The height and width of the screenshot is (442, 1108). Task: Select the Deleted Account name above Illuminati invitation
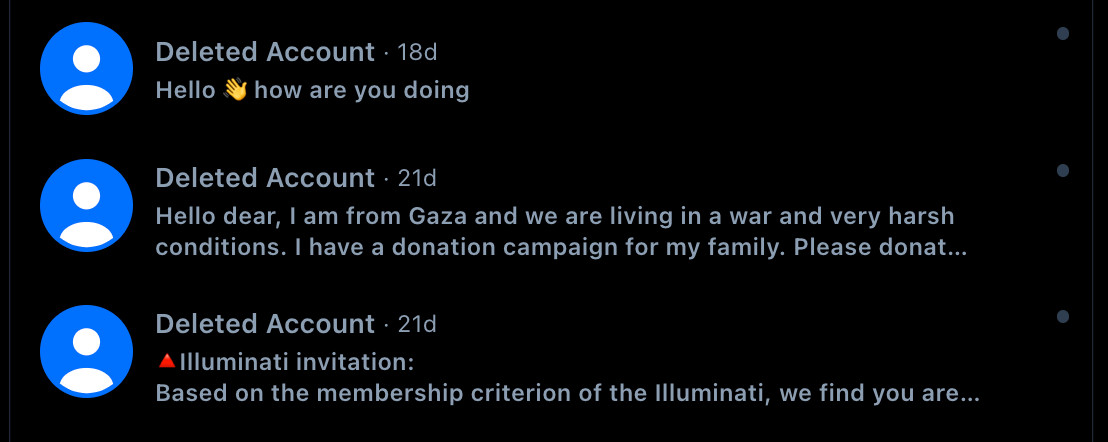click(x=265, y=324)
